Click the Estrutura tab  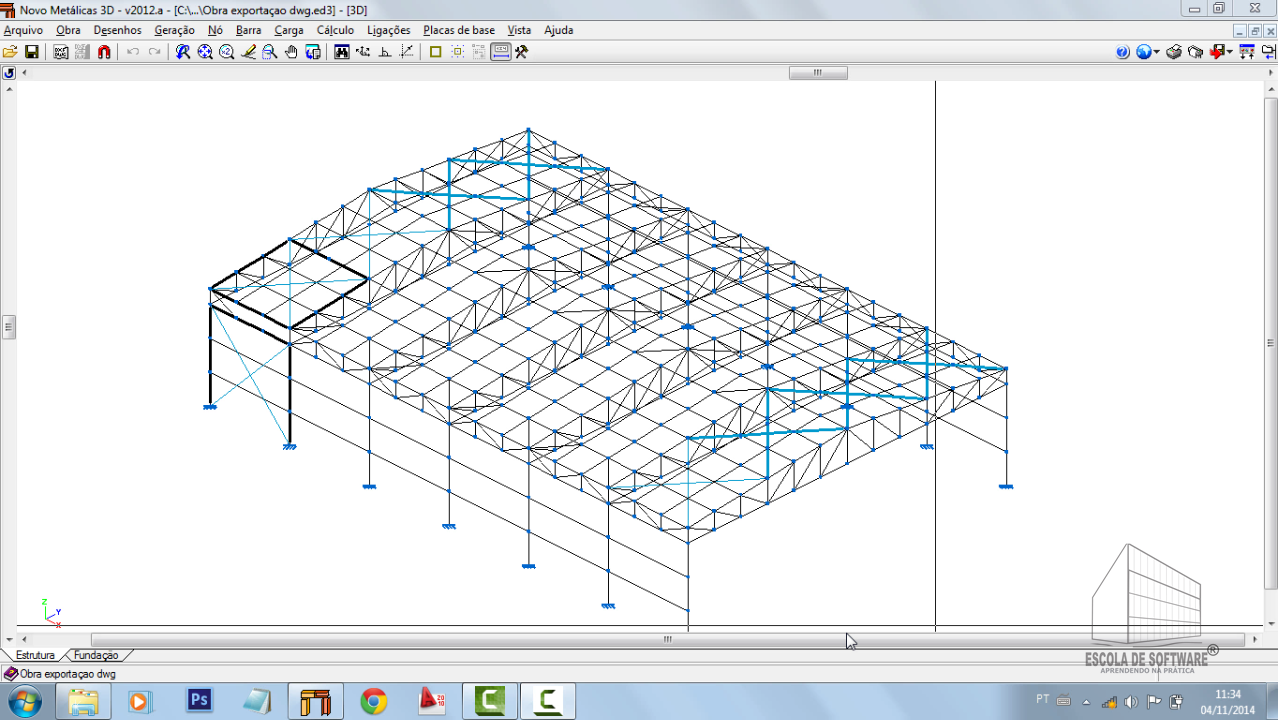point(35,656)
